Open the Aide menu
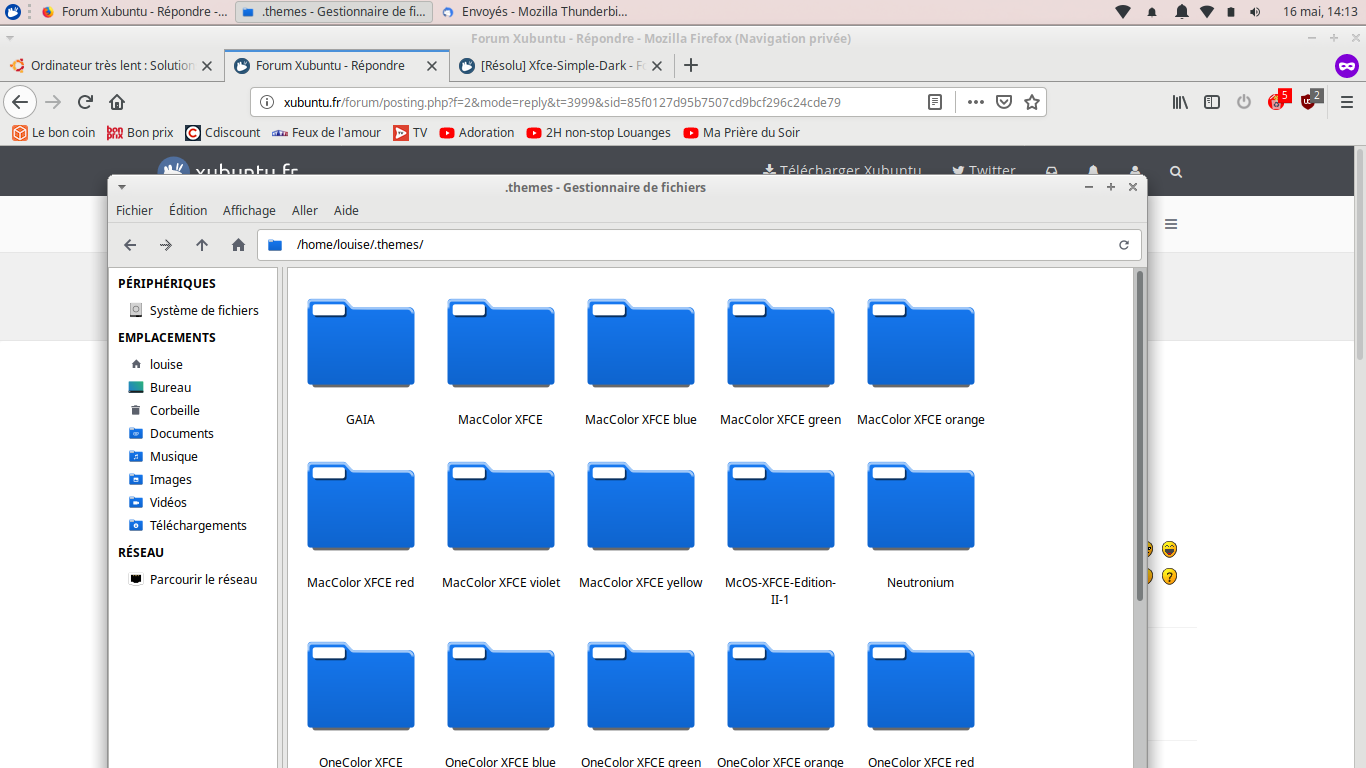 tap(346, 210)
